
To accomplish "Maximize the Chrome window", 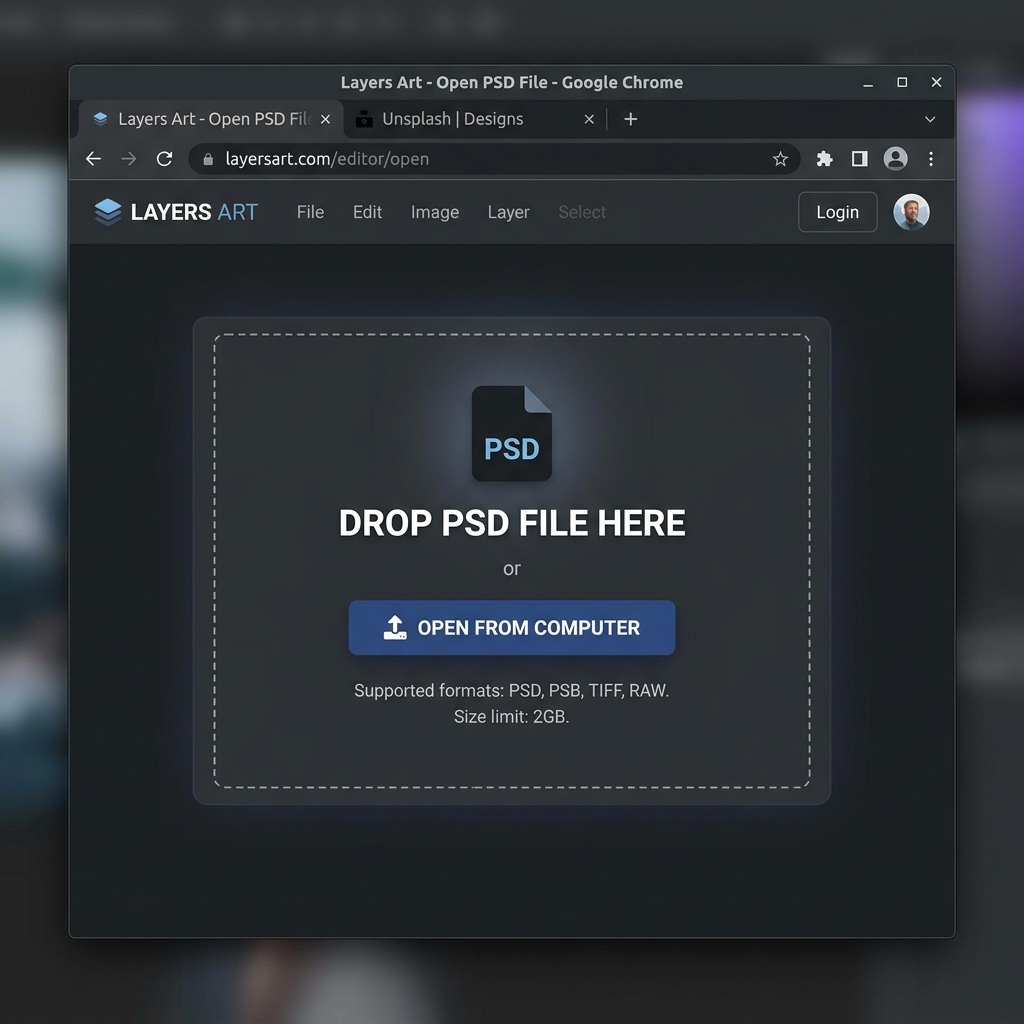I will pyautogui.click(x=902, y=82).
